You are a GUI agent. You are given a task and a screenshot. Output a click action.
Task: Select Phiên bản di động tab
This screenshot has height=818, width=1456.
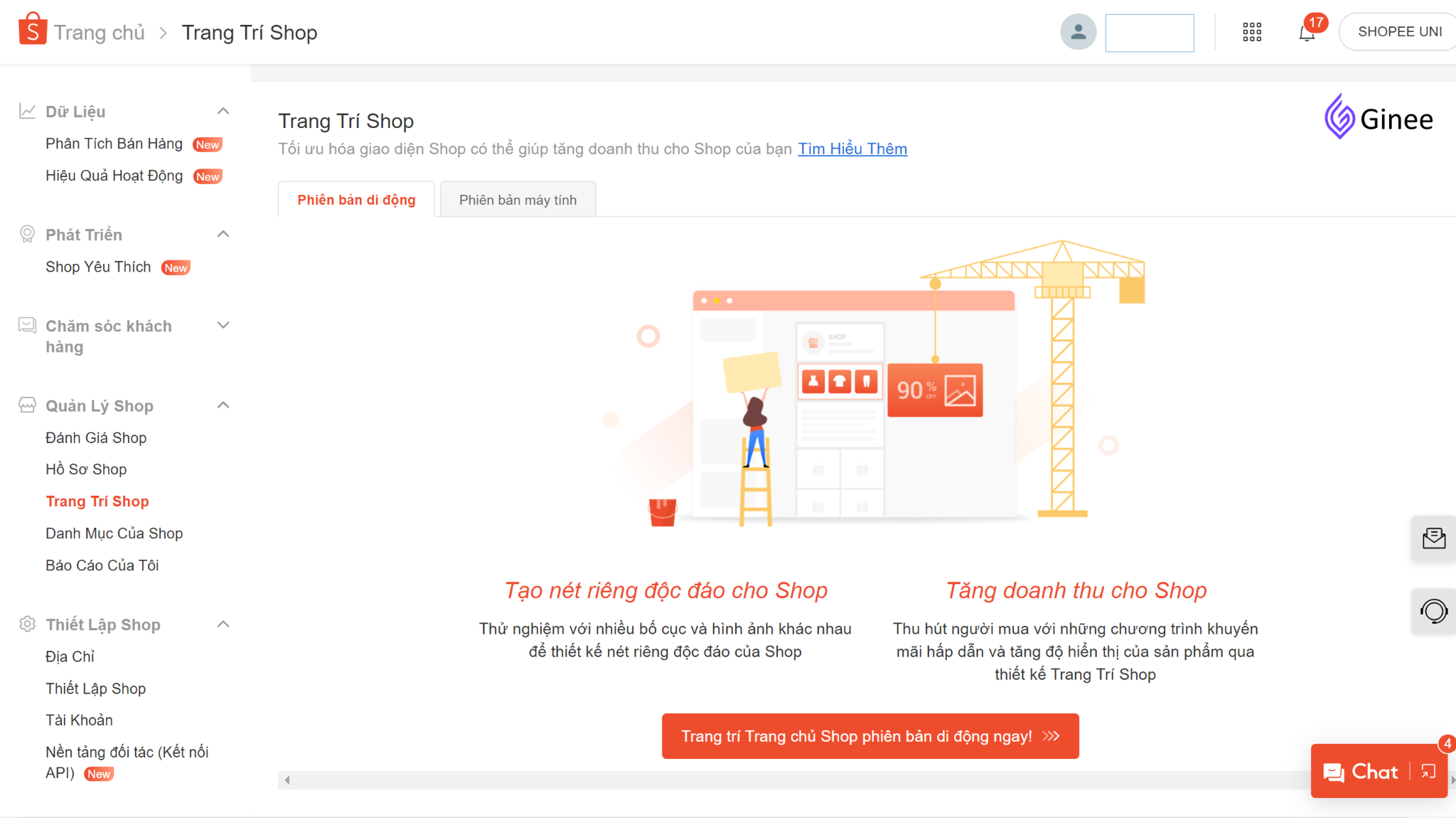(x=357, y=199)
